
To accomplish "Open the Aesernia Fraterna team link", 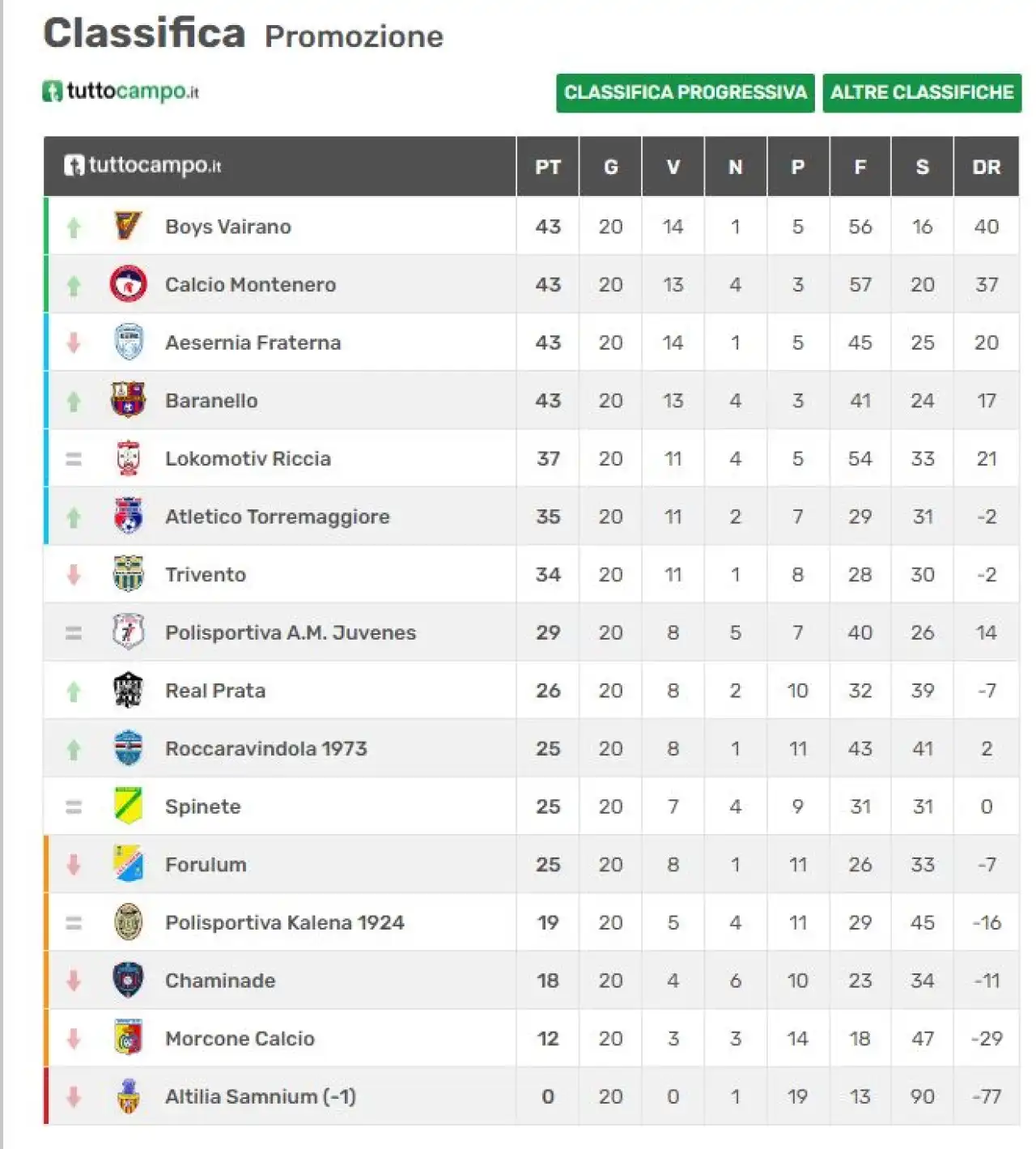I will 253,343.
